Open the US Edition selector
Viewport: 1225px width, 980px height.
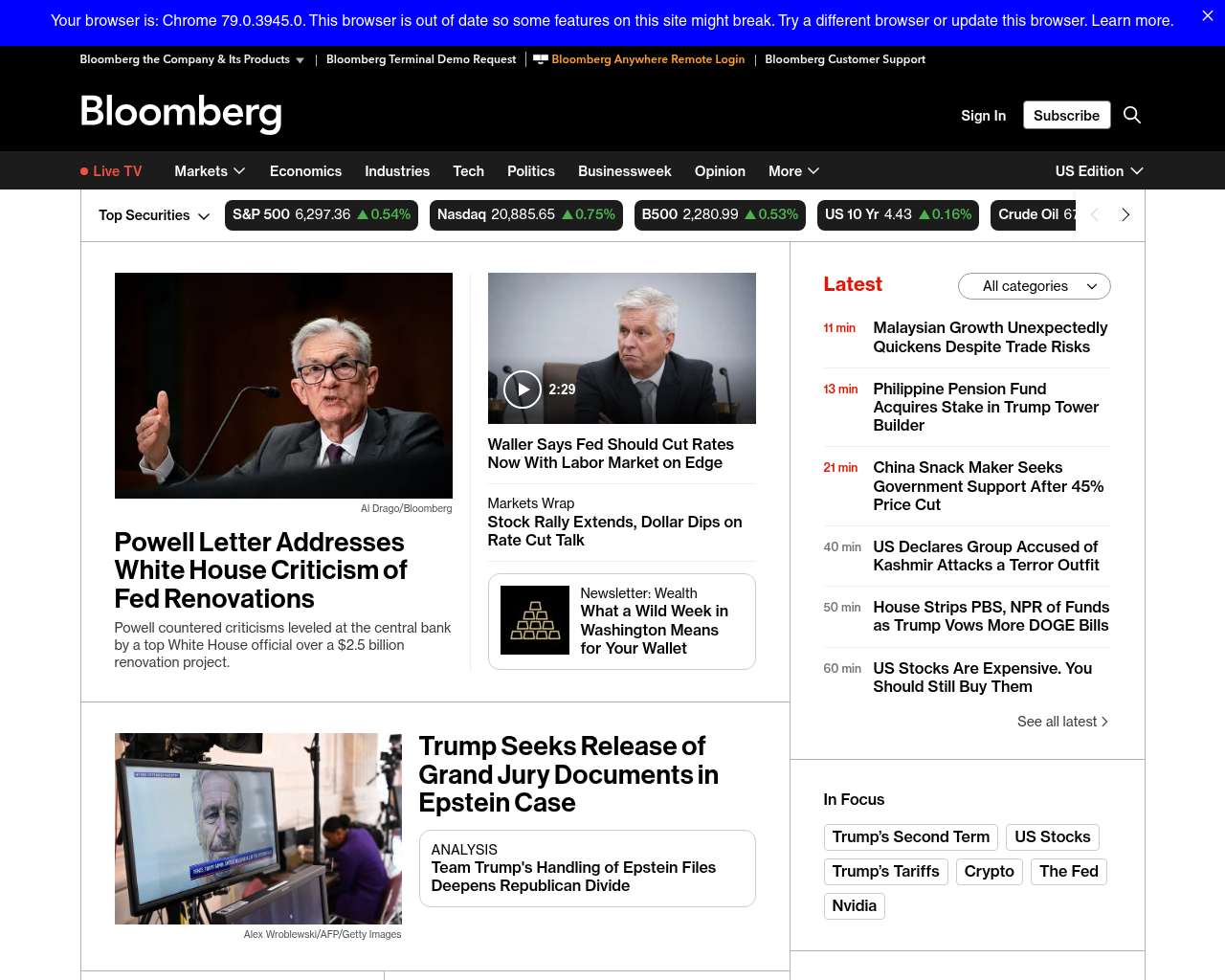(1099, 171)
